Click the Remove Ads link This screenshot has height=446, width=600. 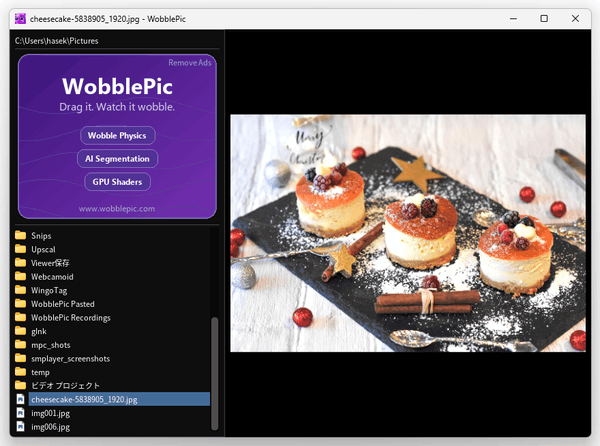(x=190, y=63)
